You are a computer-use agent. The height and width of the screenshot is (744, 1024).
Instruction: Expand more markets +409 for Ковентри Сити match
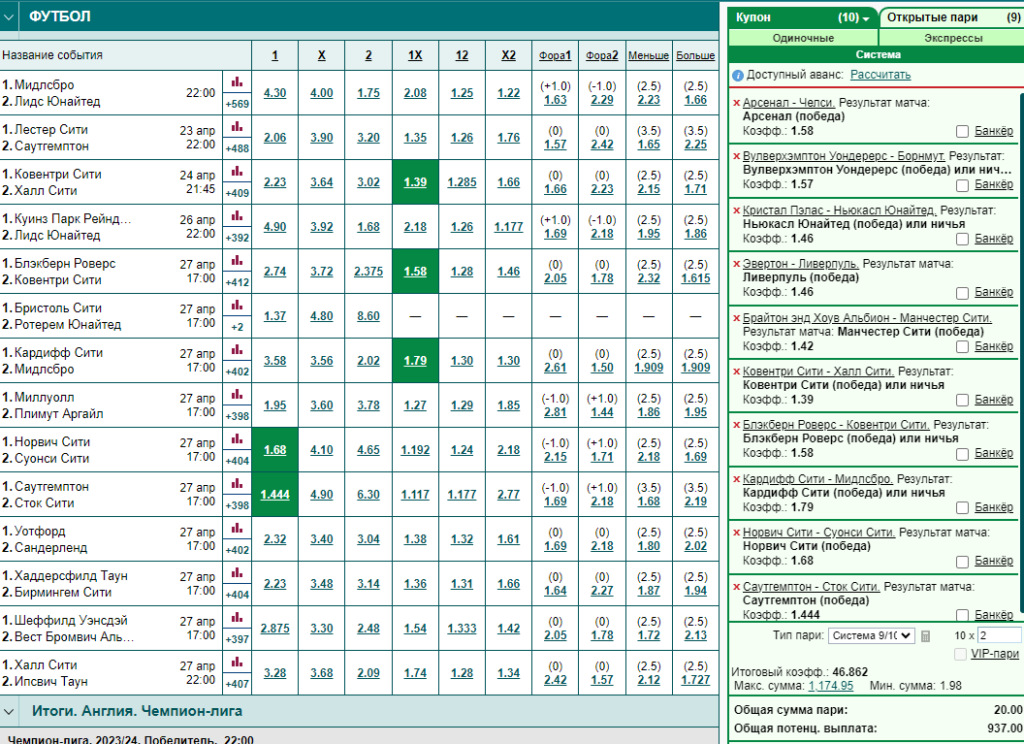(237, 193)
